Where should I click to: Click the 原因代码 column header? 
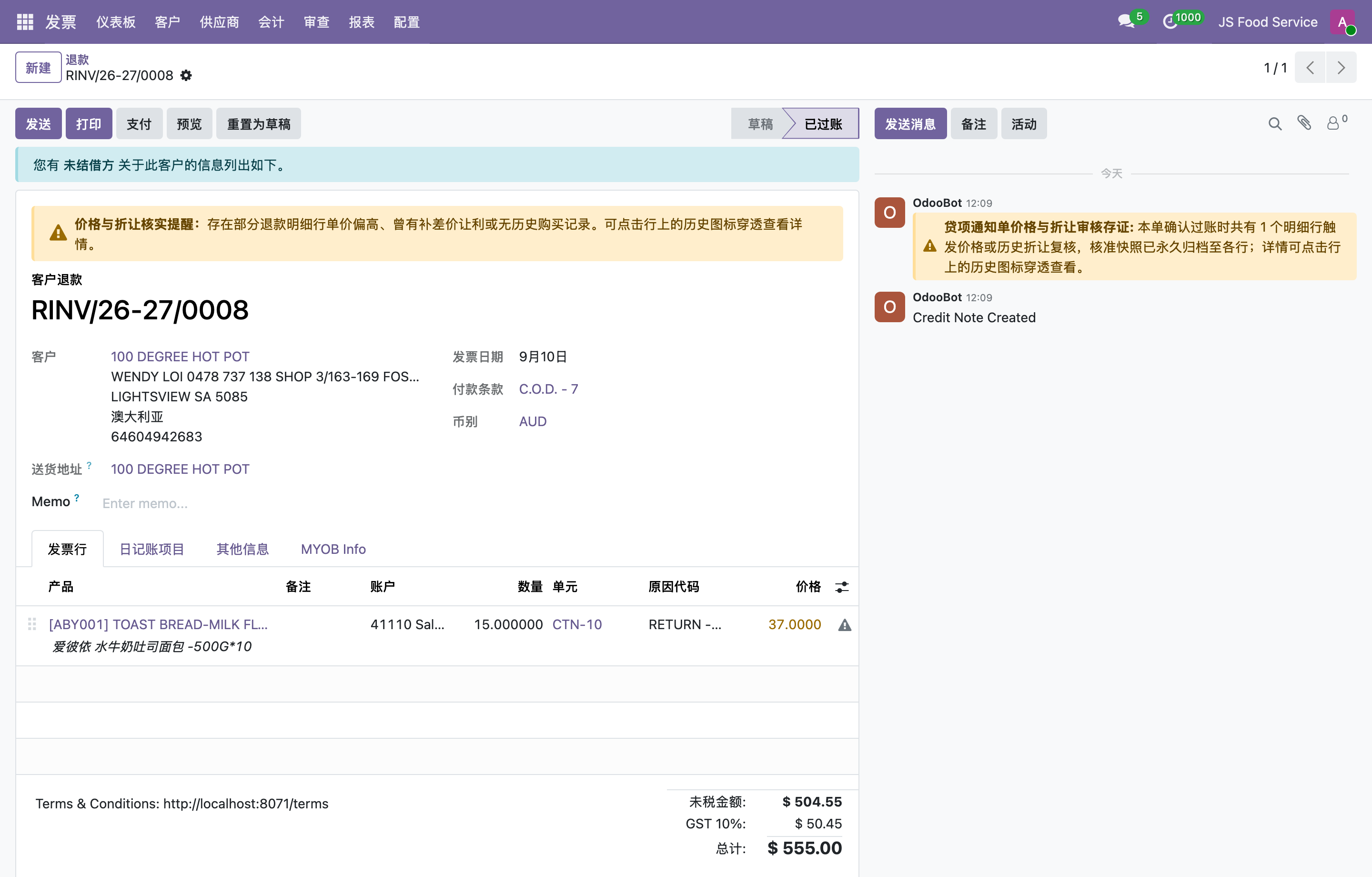pyautogui.click(x=674, y=586)
